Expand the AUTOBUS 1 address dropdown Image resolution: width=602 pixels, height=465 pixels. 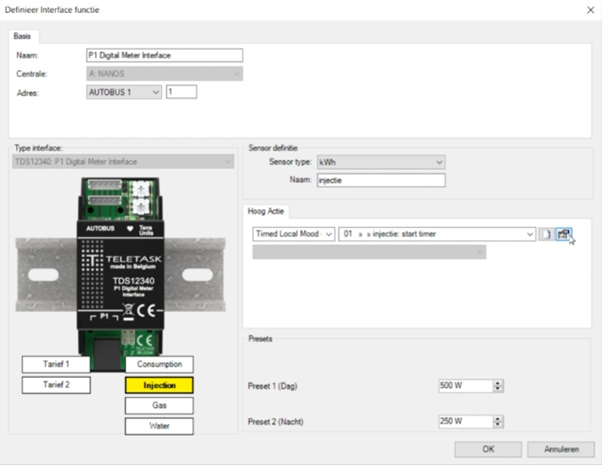(124, 92)
